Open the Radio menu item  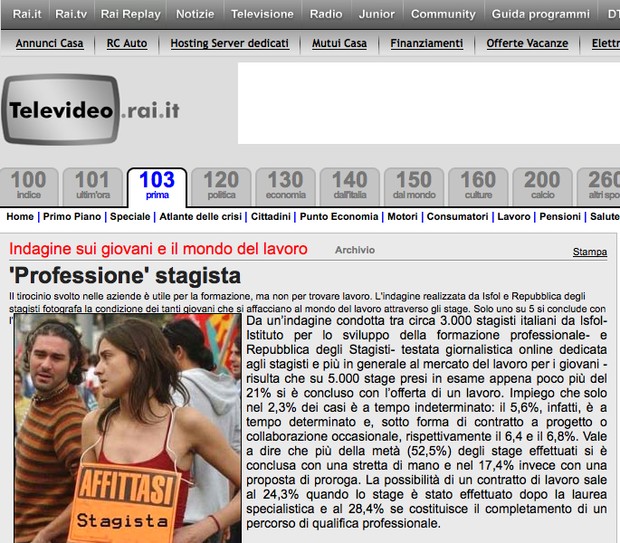pyautogui.click(x=326, y=14)
